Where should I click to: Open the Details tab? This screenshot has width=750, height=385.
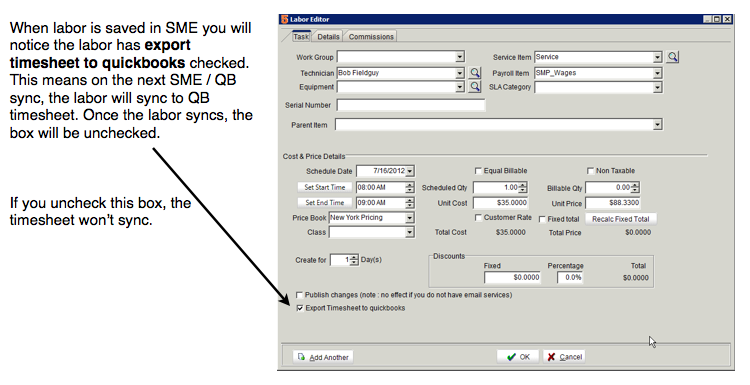pos(328,36)
